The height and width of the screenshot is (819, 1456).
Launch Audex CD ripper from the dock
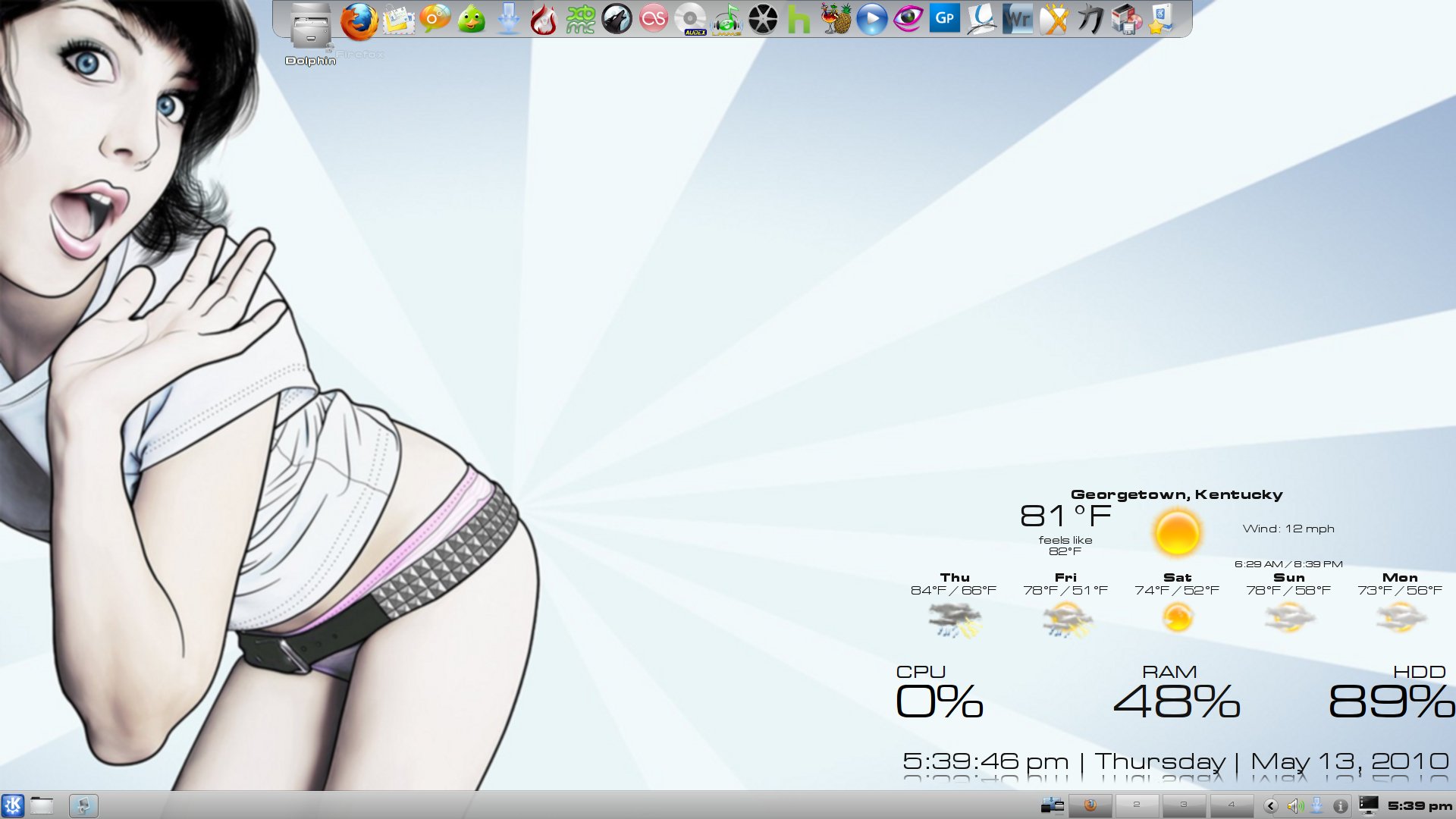click(x=690, y=19)
